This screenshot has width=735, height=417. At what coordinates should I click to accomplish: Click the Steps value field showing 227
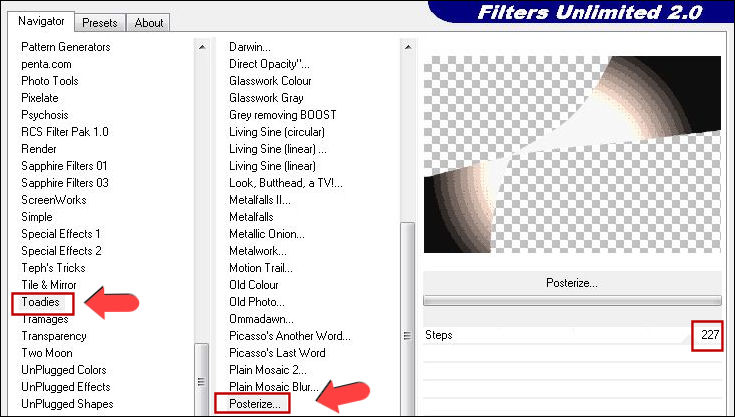709,335
